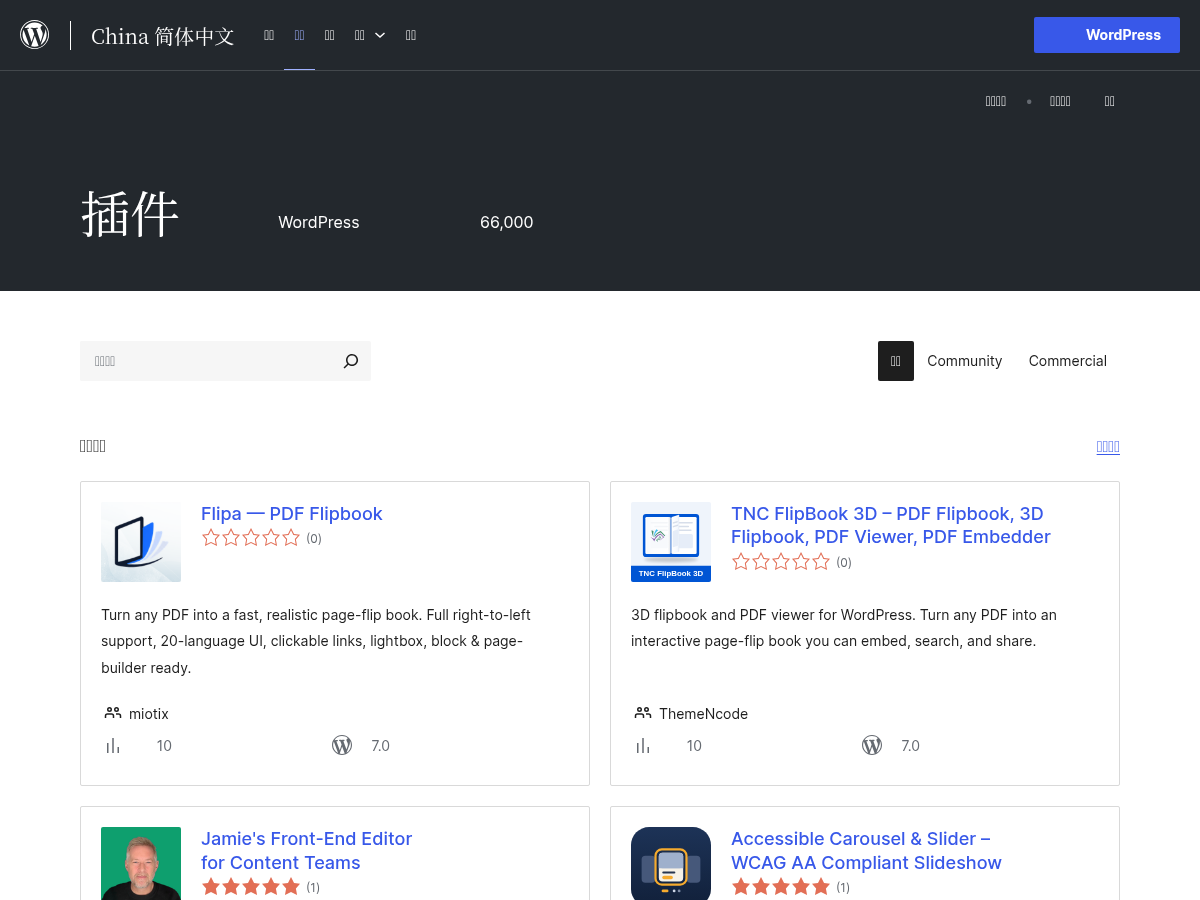Click the 7.0 version text in Flipa card
The height and width of the screenshot is (900, 1200).
380,746
